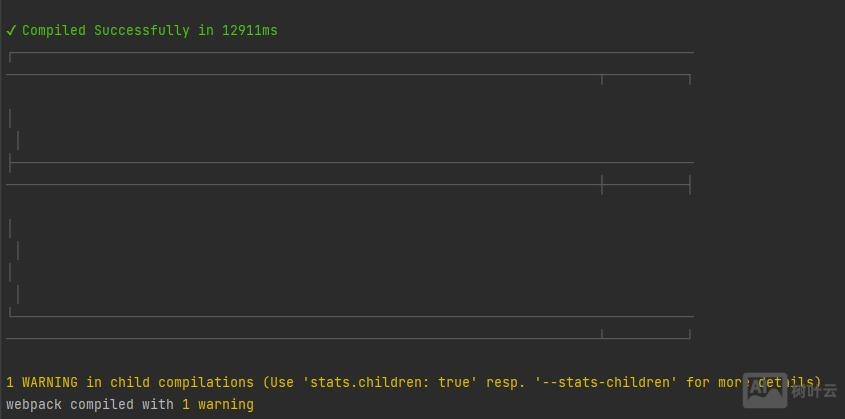
Task: Click the word "webpack" on last line
Action: click(34, 404)
